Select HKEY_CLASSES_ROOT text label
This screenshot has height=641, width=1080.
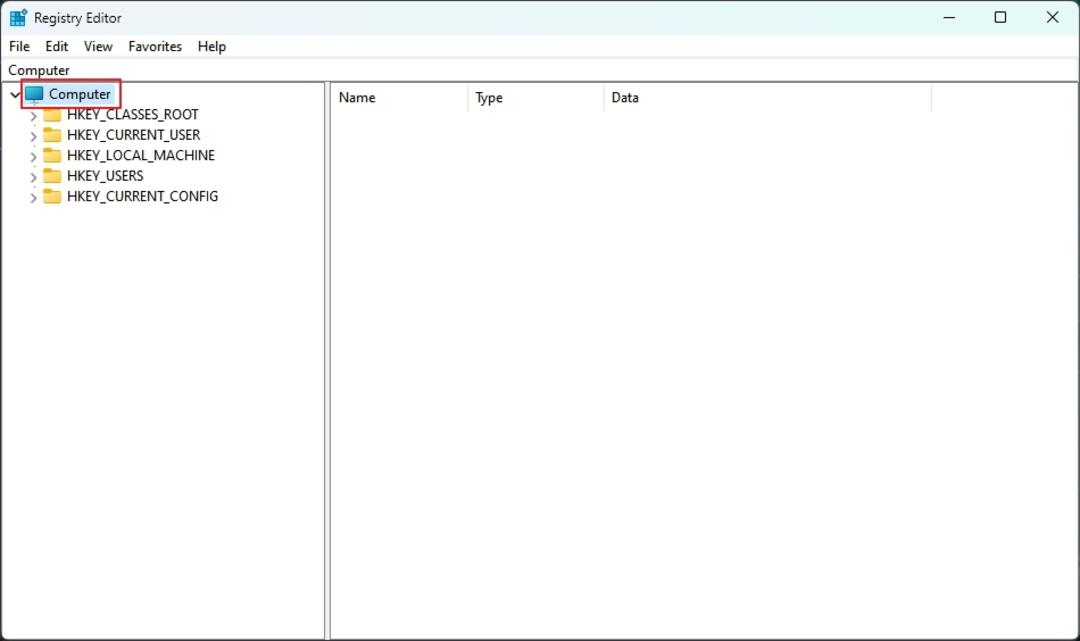click(x=133, y=114)
